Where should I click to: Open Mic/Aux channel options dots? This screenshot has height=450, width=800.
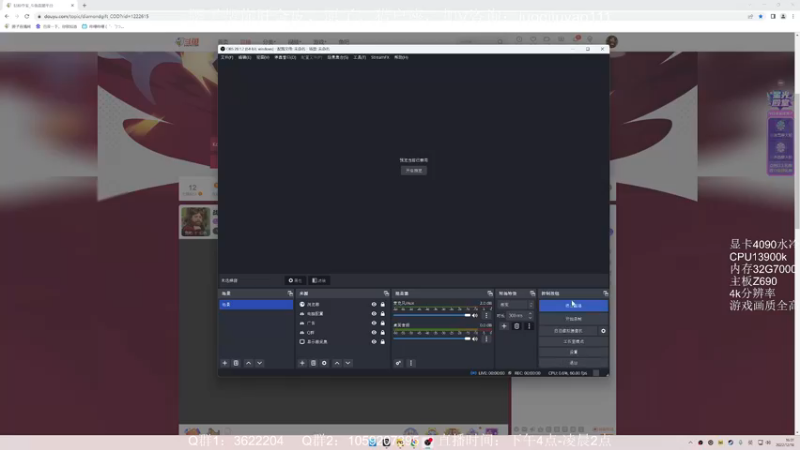pyautogui.click(x=486, y=315)
